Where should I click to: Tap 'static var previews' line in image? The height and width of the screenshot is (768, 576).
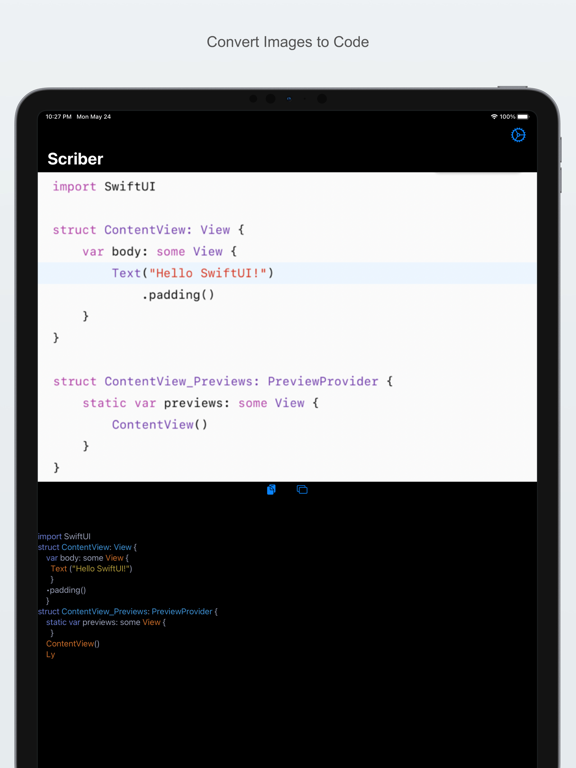click(x=200, y=403)
